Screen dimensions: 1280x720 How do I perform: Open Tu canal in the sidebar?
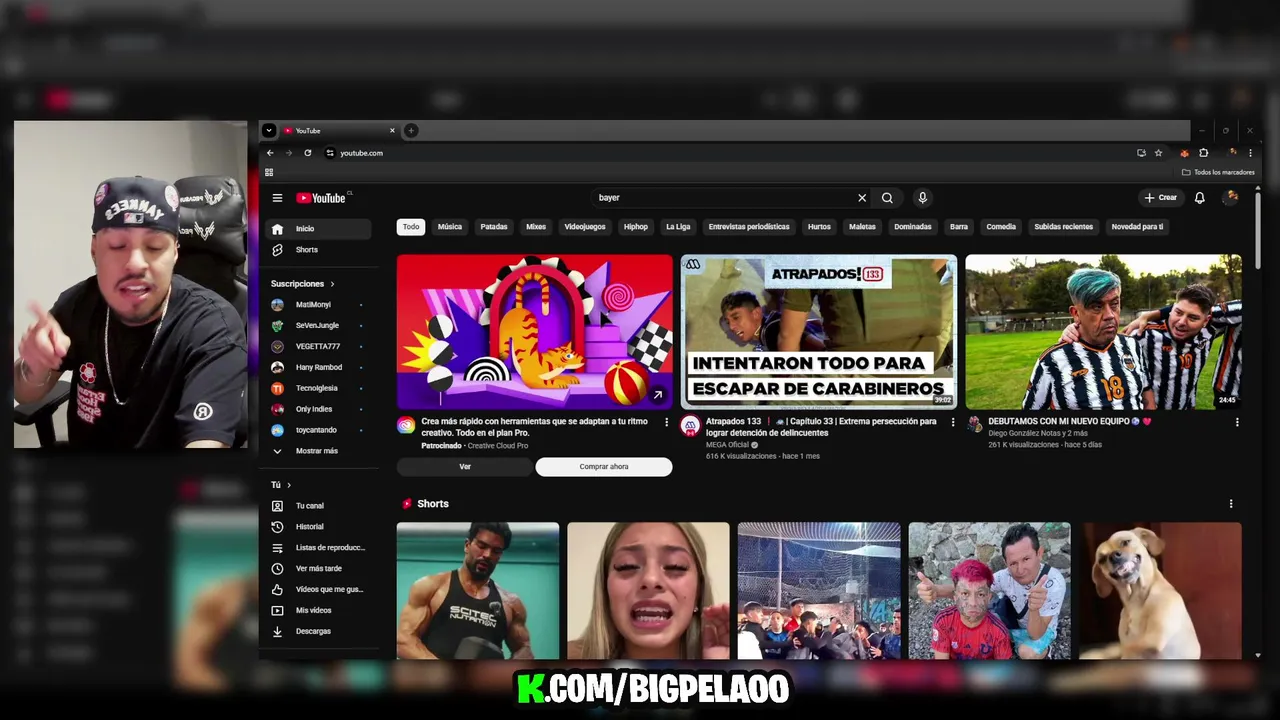click(316, 506)
